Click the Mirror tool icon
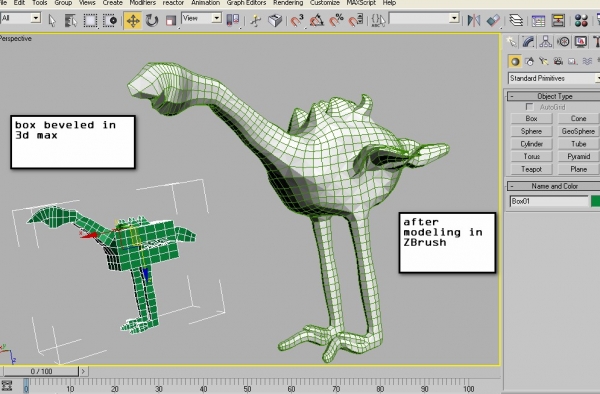Image resolution: width=600 pixels, height=394 pixels. [474, 20]
